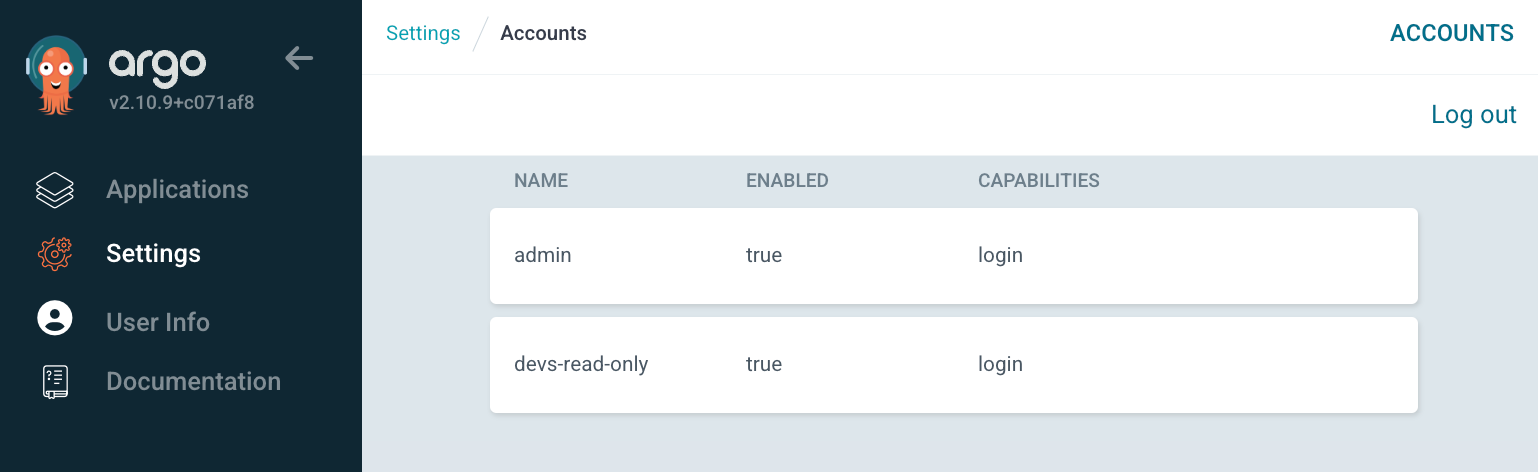This screenshot has width=1538, height=472.
Task: Click the Documentation book icon
Action: tap(55, 382)
